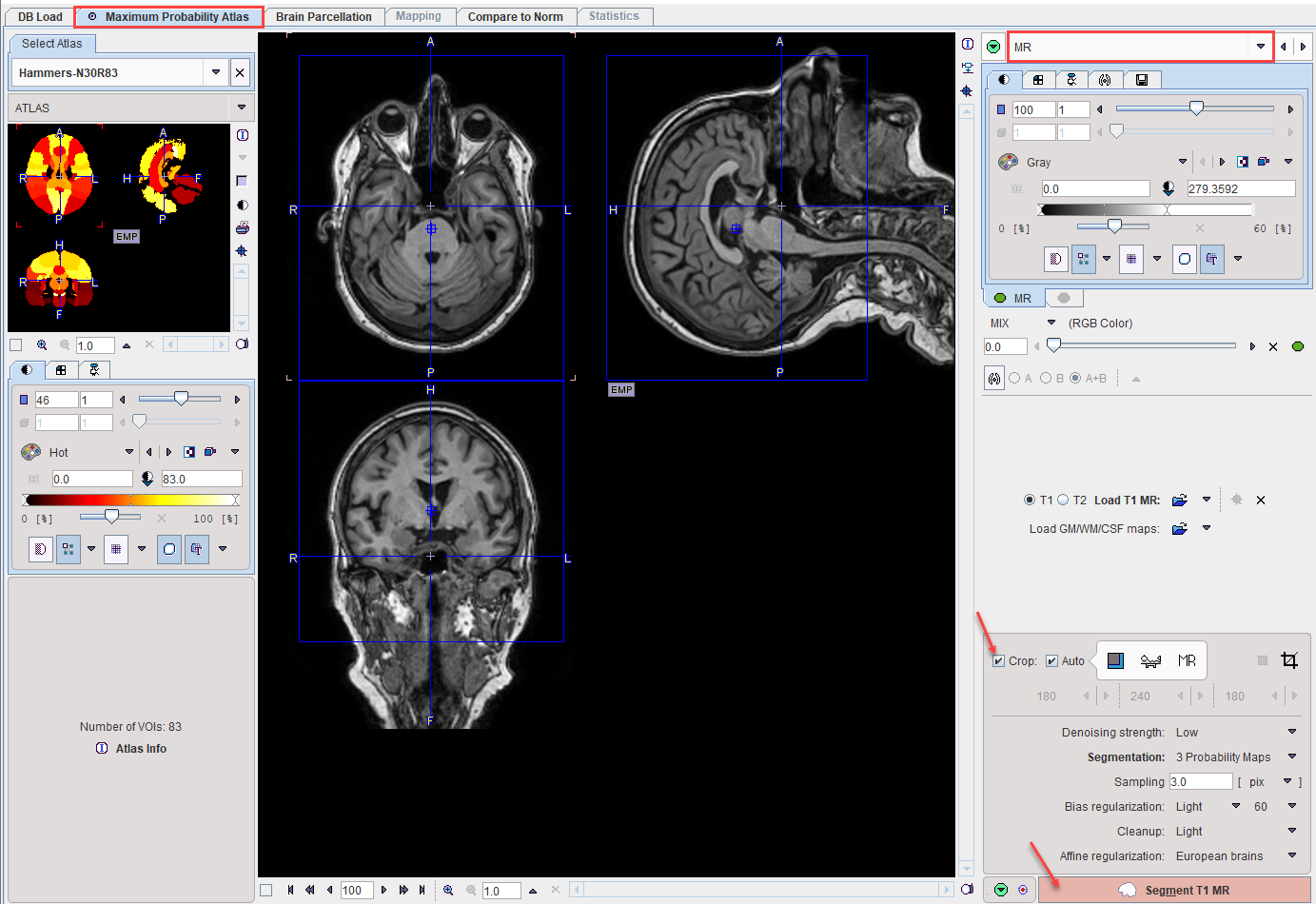Toggle the checkbox at bottom-left of main viewer
This screenshot has width=1316, height=904.
pyautogui.click(x=266, y=890)
